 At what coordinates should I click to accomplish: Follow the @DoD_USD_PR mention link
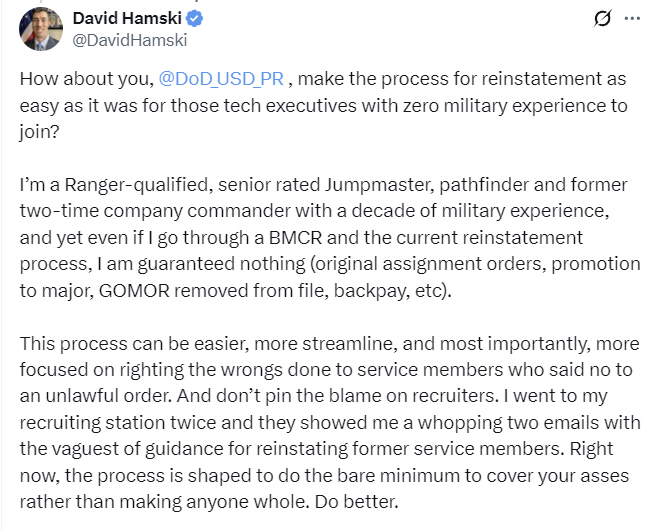pyautogui.click(x=221, y=79)
